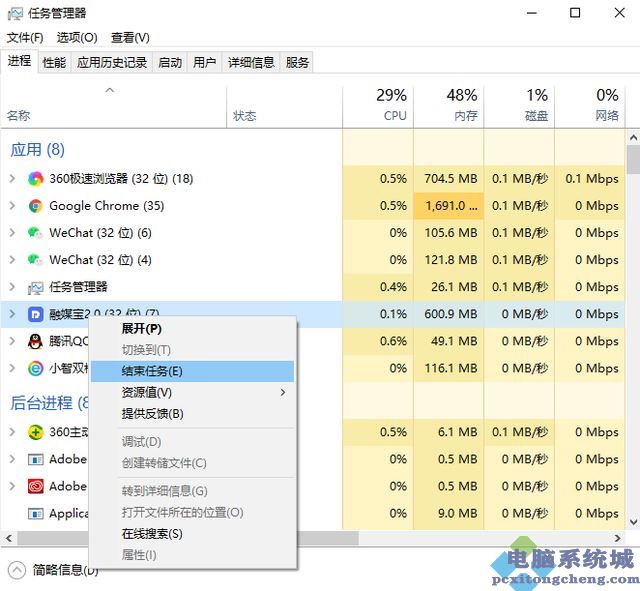Open the 选项(O) menu
Image resolution: width=640 pixels, height=591 pixels.
(77, 38)
